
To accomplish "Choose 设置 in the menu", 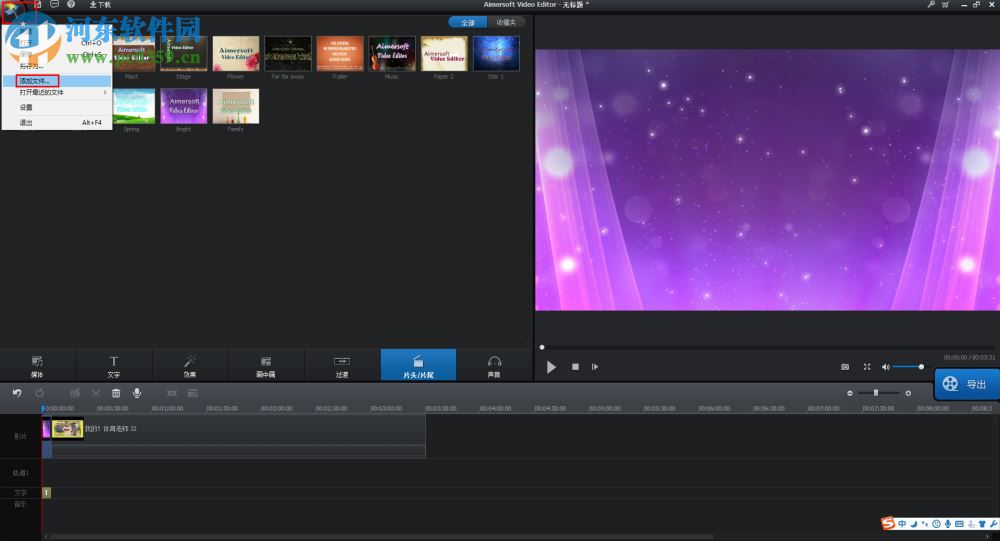I will 57,107.
